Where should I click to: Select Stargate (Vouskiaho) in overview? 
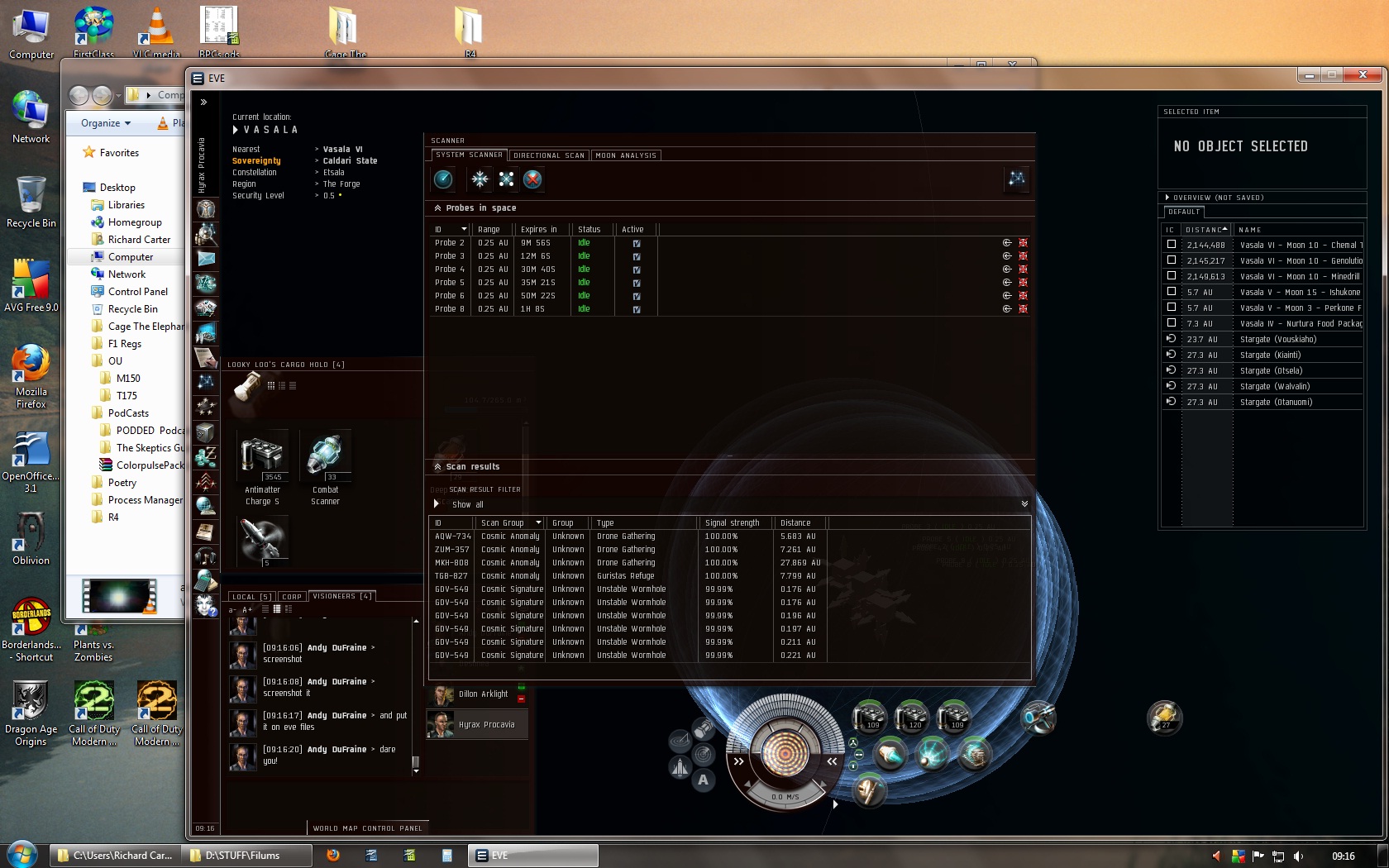point(1263,339)
